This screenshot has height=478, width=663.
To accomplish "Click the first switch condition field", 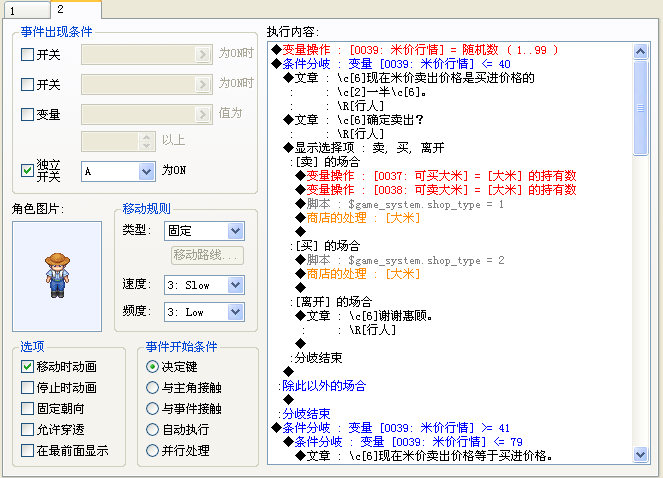I will [x=147, y=55].
